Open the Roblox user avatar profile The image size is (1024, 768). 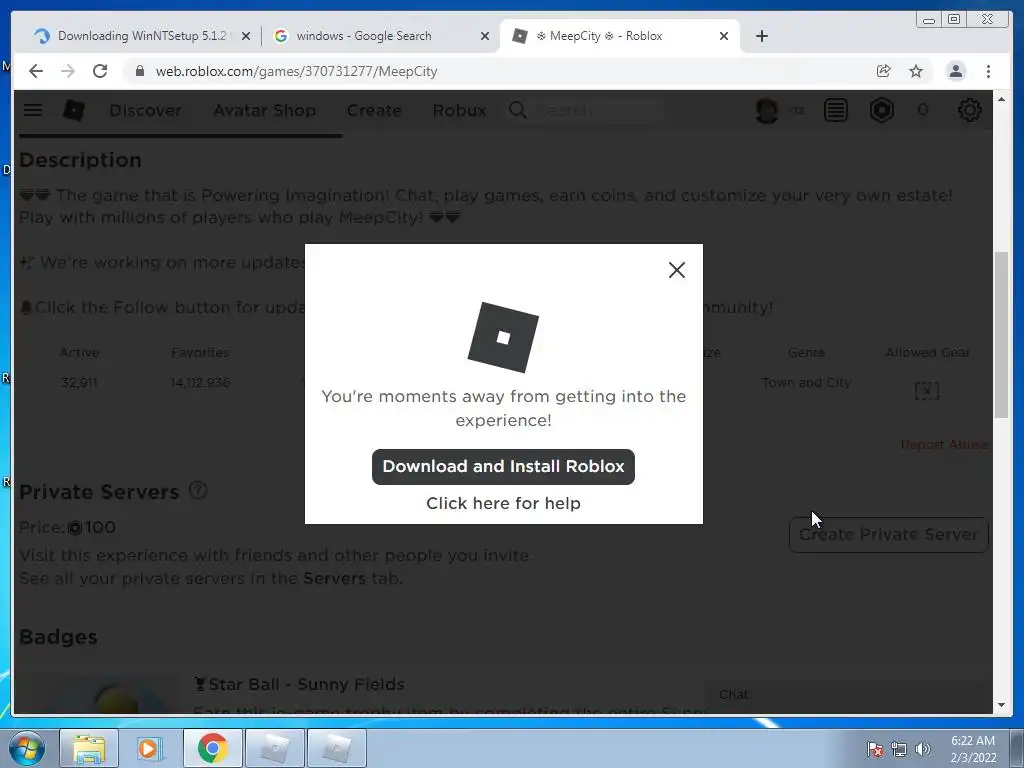click(767, 110)
